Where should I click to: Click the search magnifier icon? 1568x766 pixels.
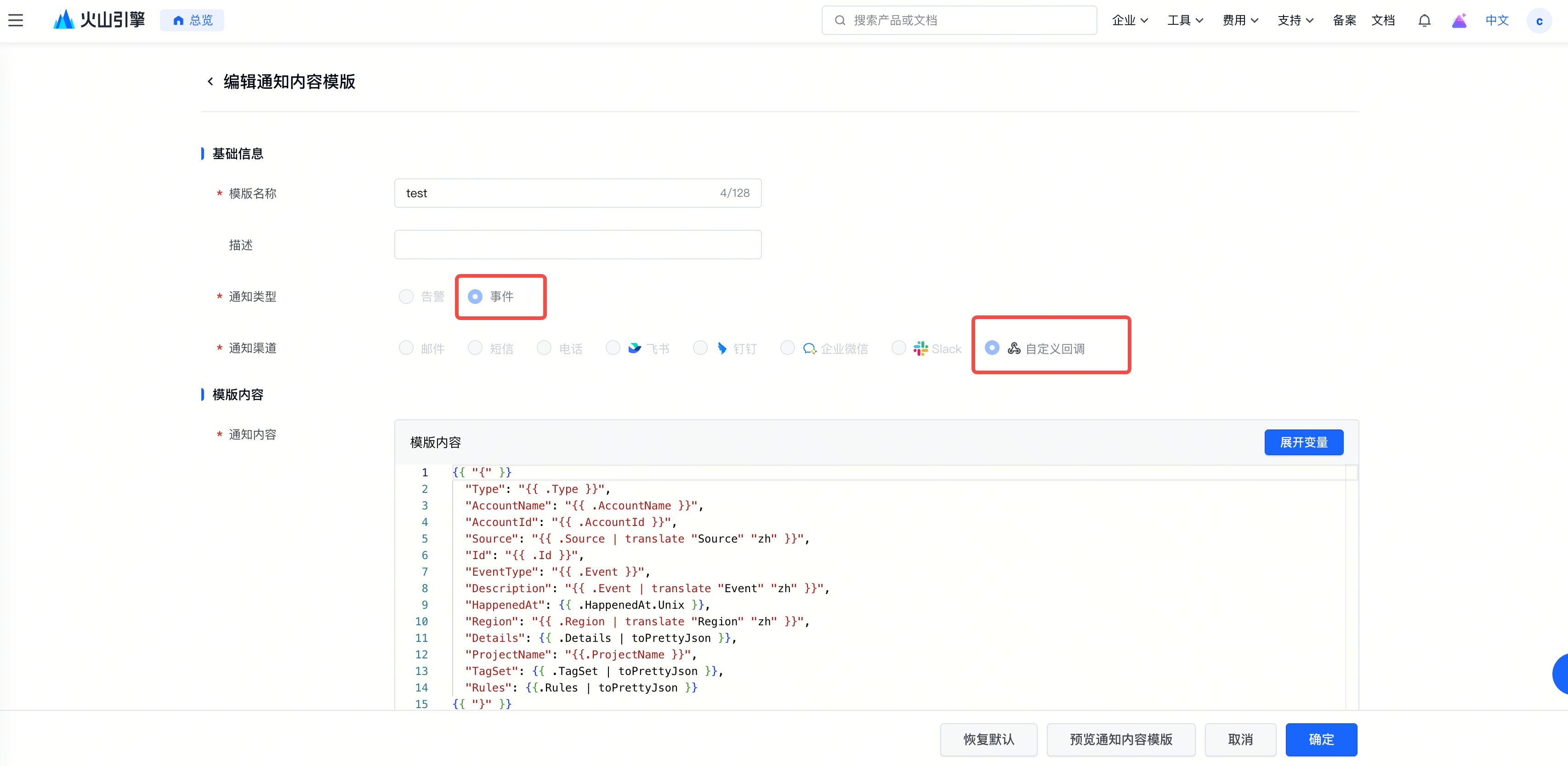pyautogui.click(x=840, y=21)
